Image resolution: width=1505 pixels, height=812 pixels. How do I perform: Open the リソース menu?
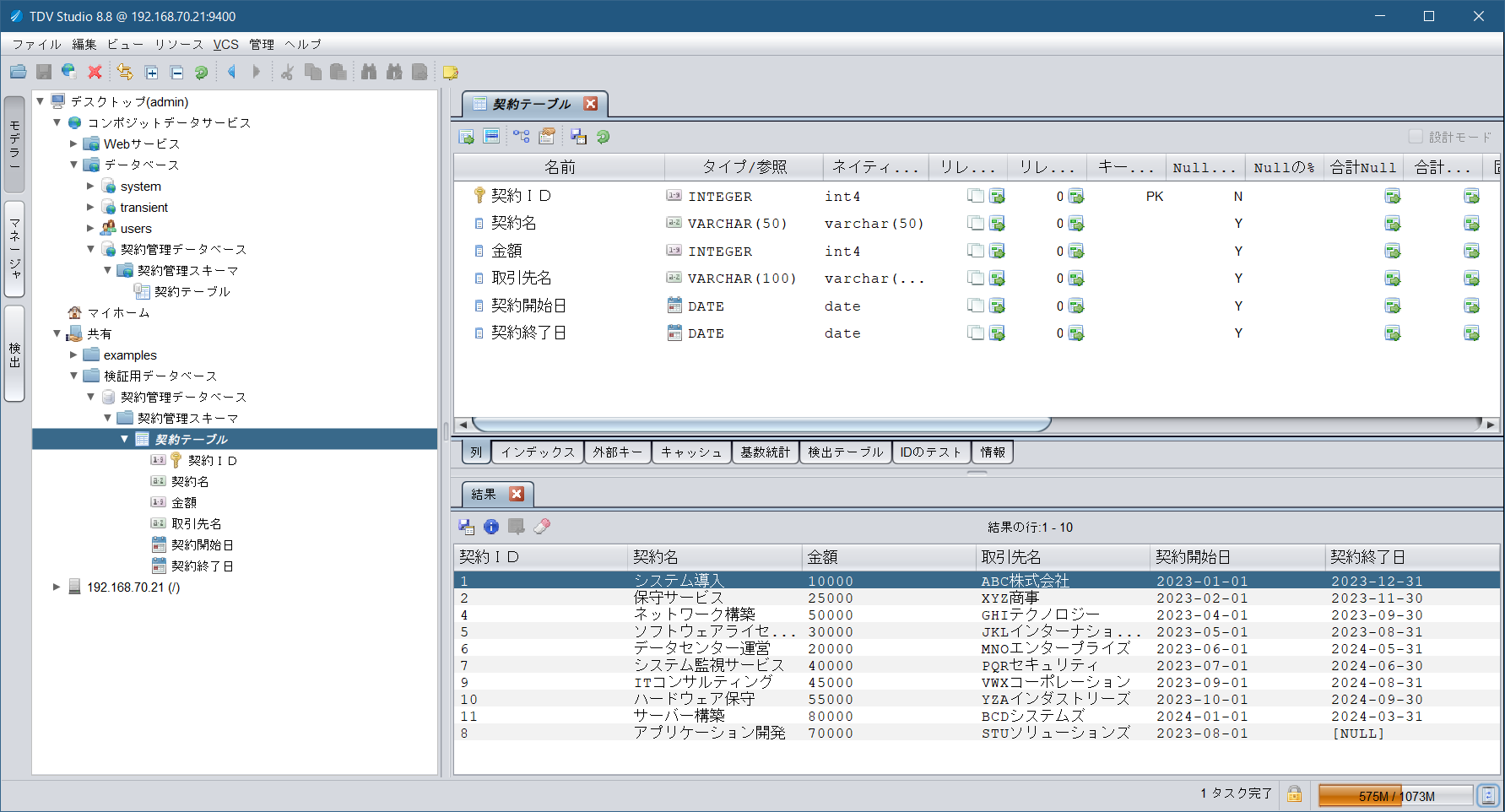click(x=178, y=44)
